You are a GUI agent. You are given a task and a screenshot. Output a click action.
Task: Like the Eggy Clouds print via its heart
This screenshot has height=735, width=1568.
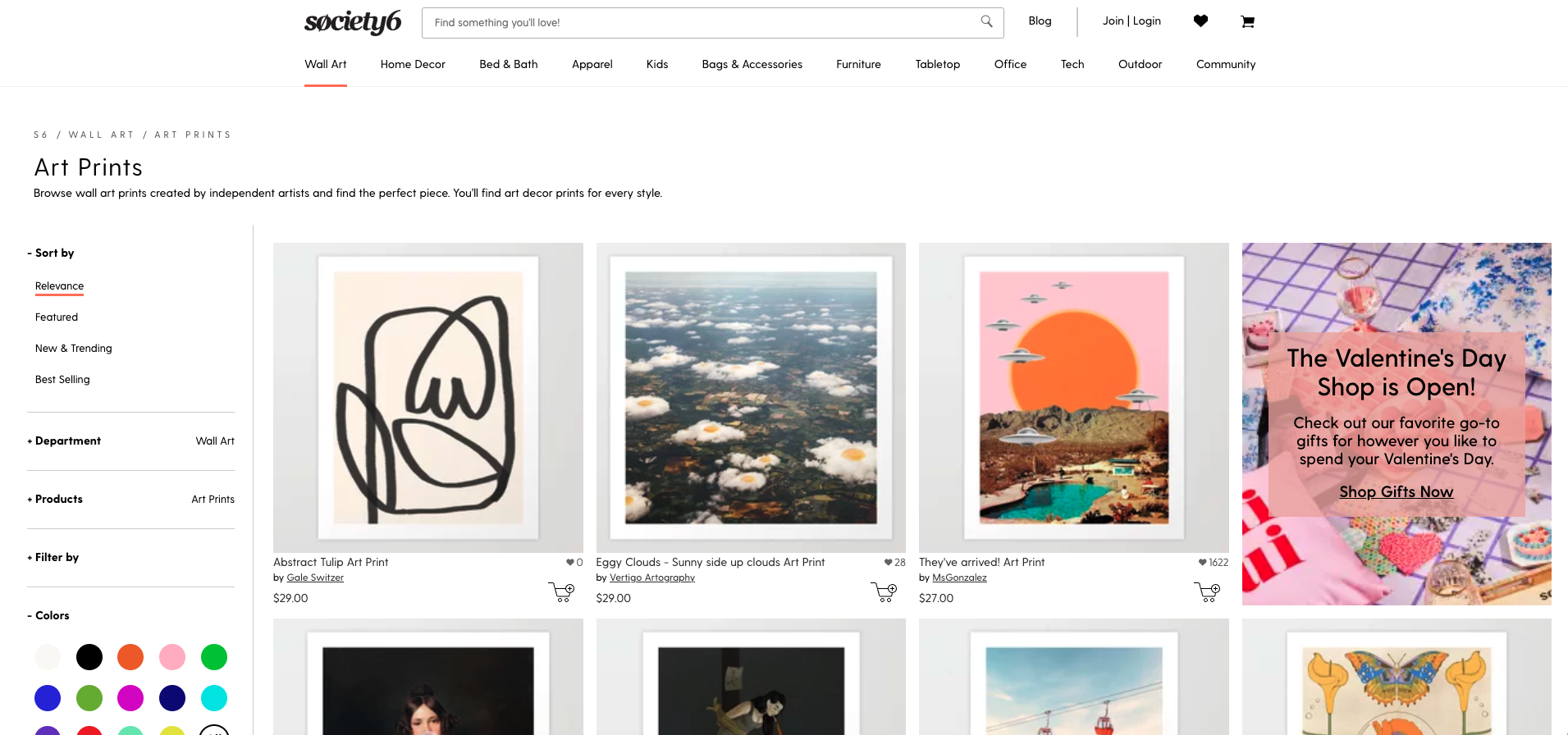click(889, 563)
